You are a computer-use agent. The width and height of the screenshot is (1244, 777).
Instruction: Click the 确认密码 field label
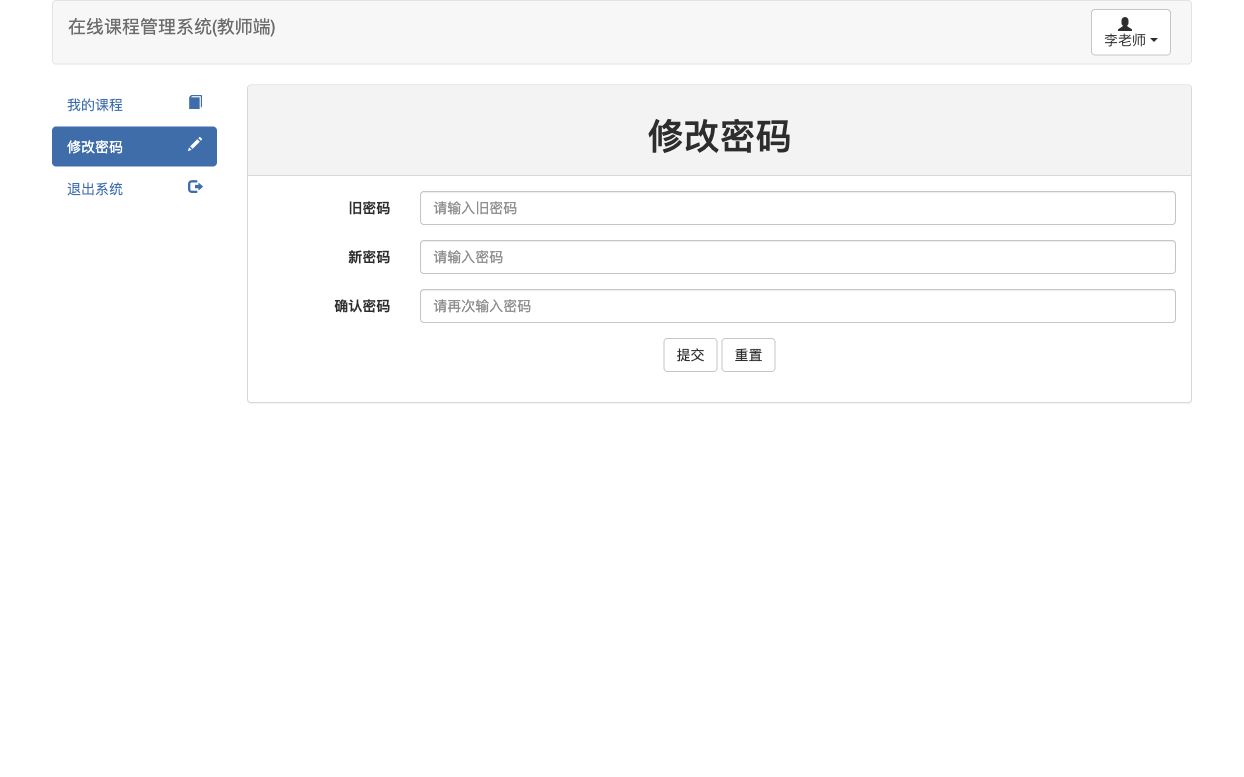click(x=362, y=306)
